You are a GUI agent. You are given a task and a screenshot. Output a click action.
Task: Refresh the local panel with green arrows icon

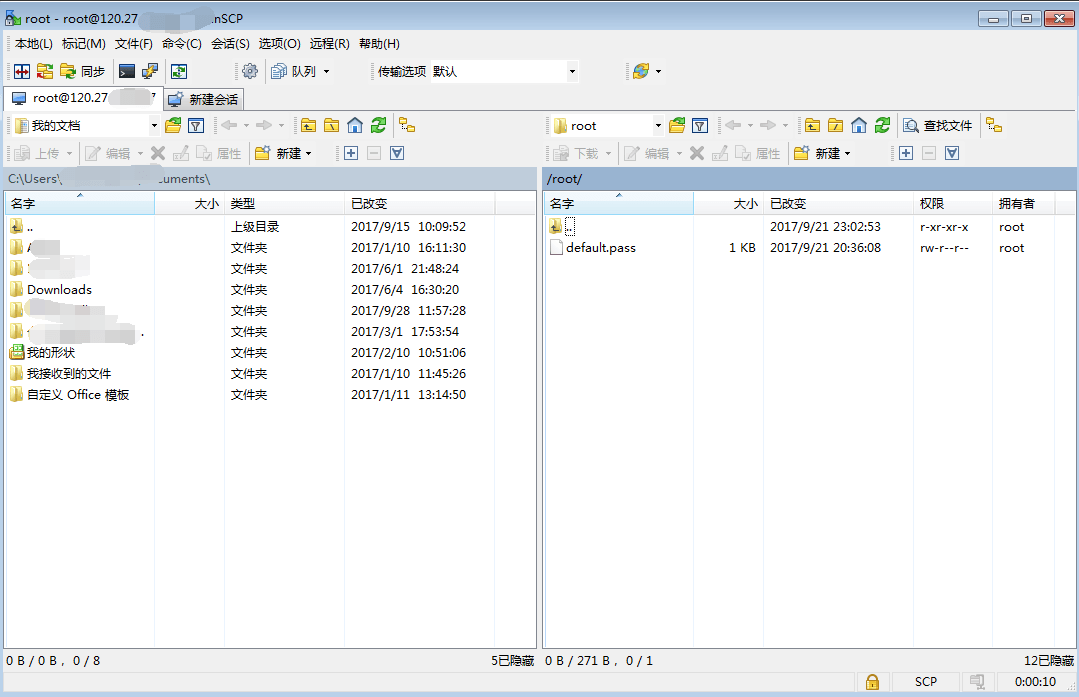coord(378,126)
